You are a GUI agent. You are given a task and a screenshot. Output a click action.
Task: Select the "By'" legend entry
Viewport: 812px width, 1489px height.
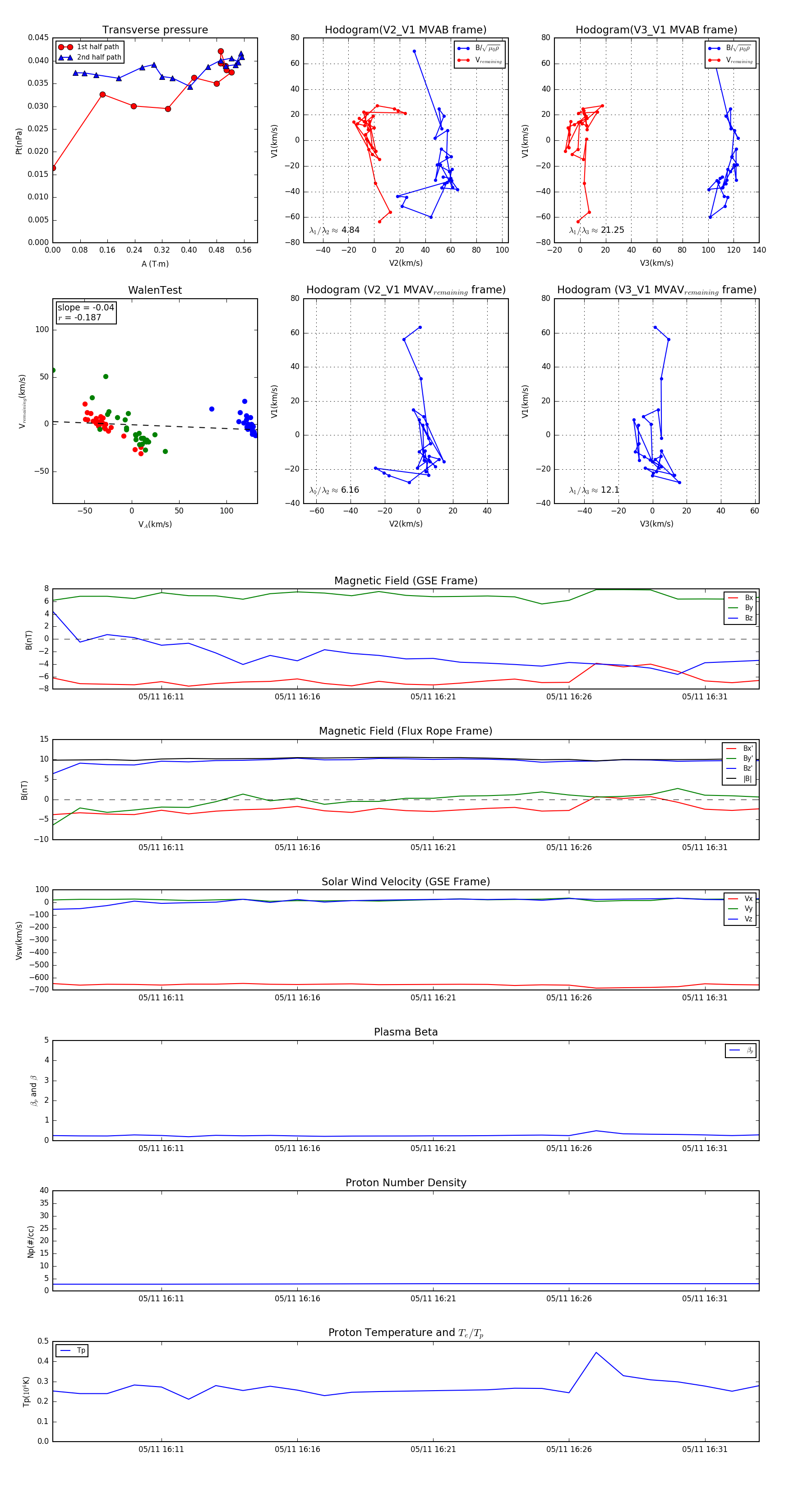(739, 758)
